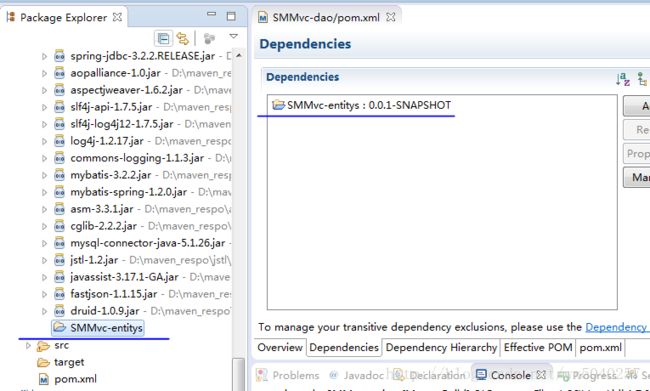Expand the src folder node
The height and width of the screenshot is (391, 650).
tap(28, 345)
